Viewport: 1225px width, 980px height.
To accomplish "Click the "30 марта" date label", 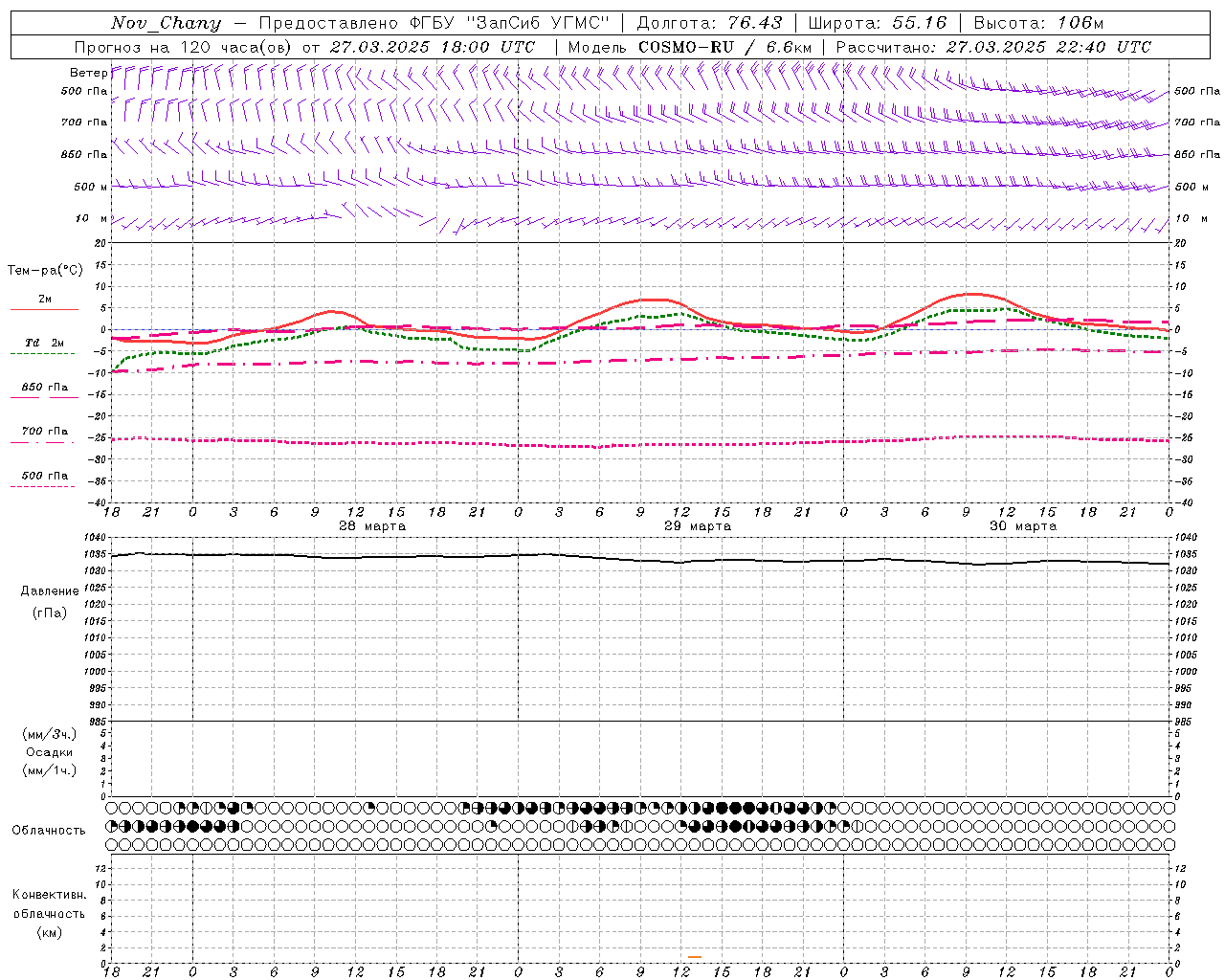I will click(1023, 526).
